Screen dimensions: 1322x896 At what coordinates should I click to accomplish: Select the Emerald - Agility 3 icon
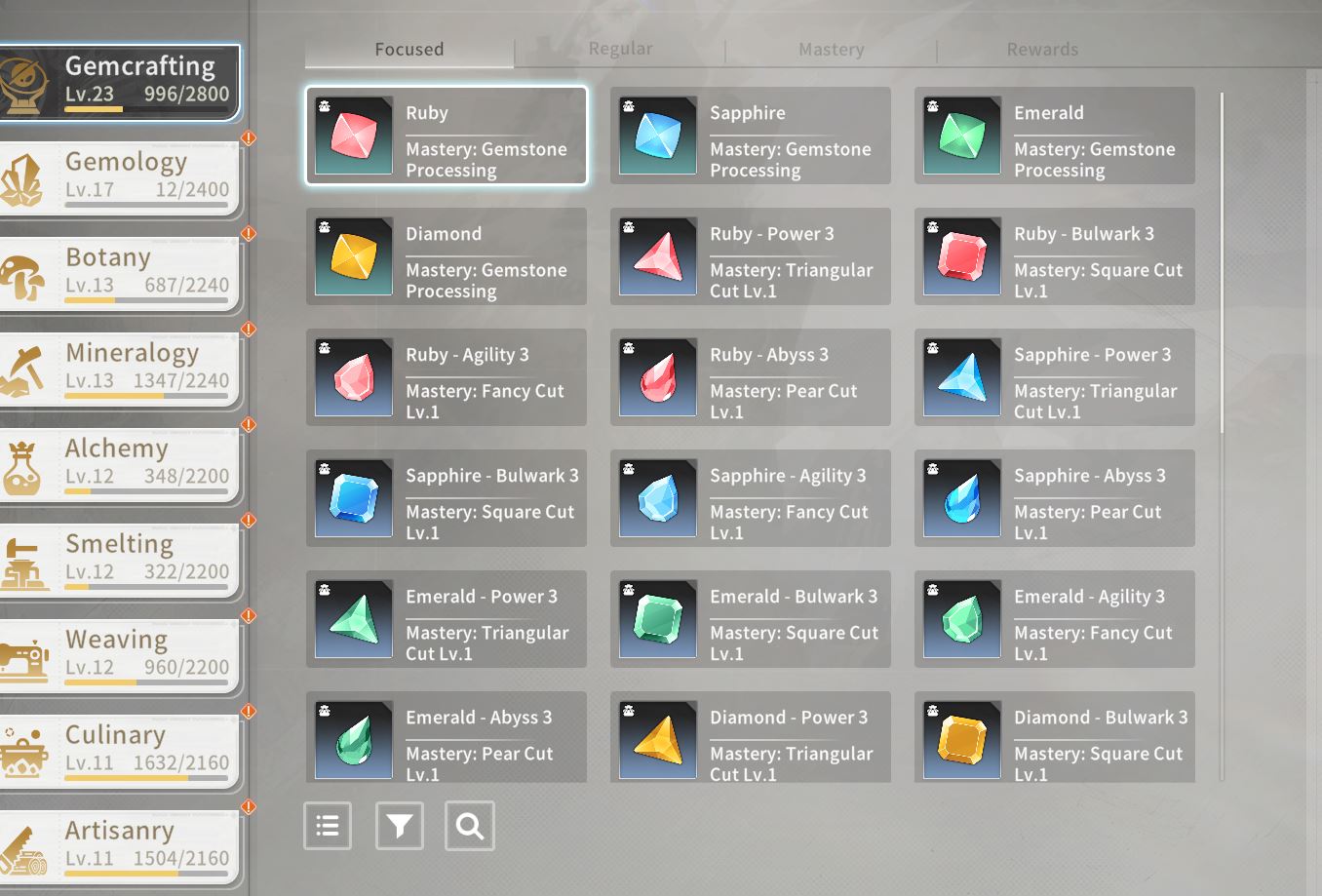point(962,619)
